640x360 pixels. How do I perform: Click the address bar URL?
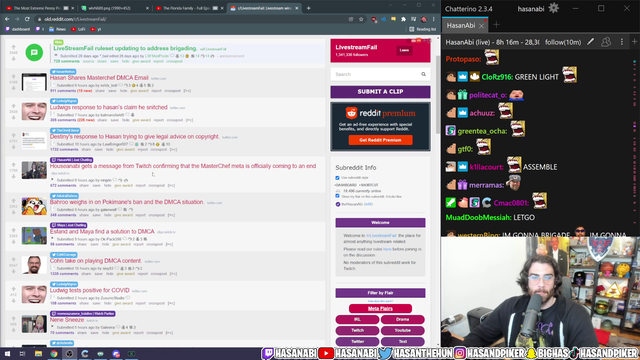76,19
